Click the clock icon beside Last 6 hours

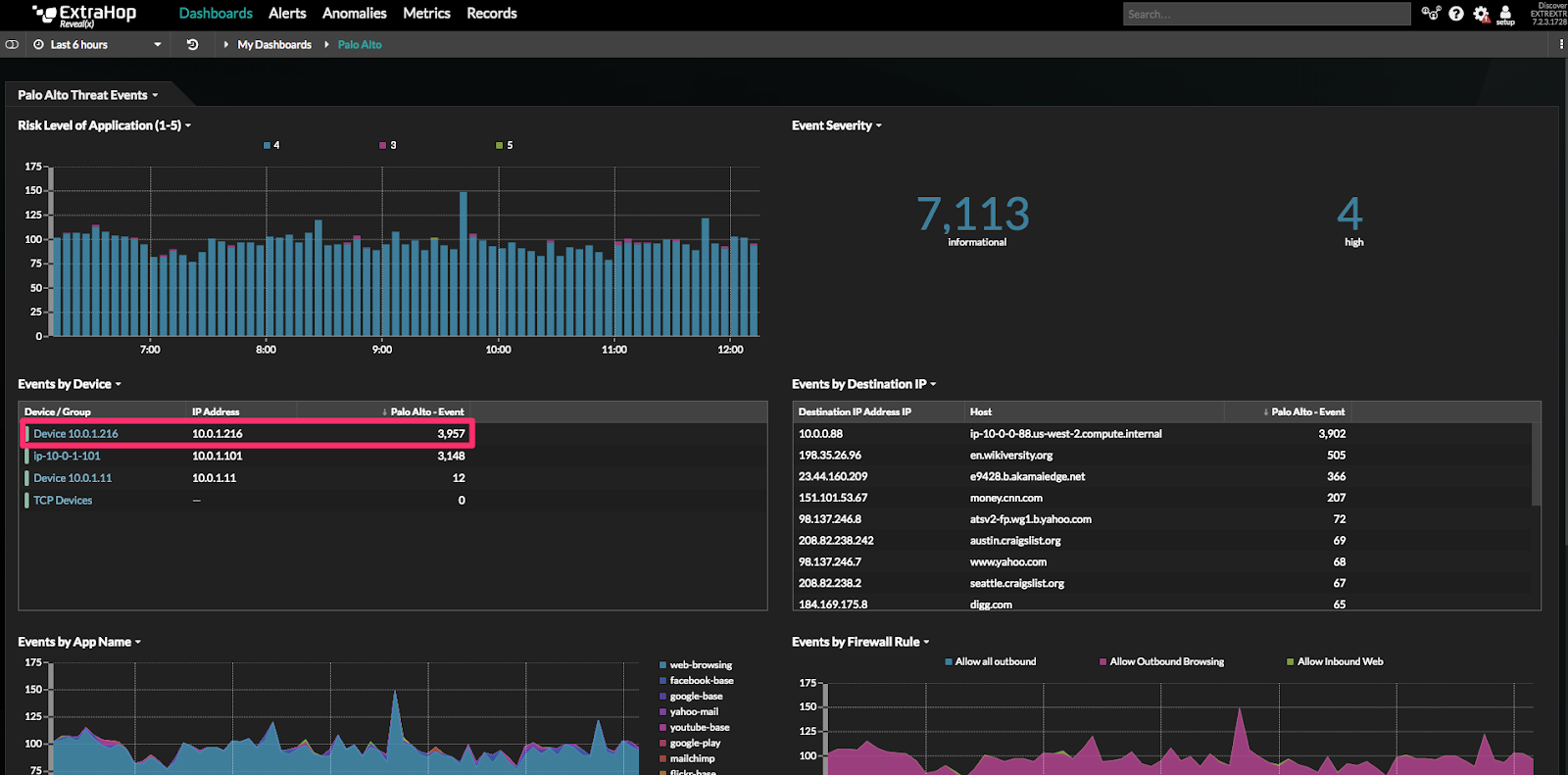coord(39,44)
